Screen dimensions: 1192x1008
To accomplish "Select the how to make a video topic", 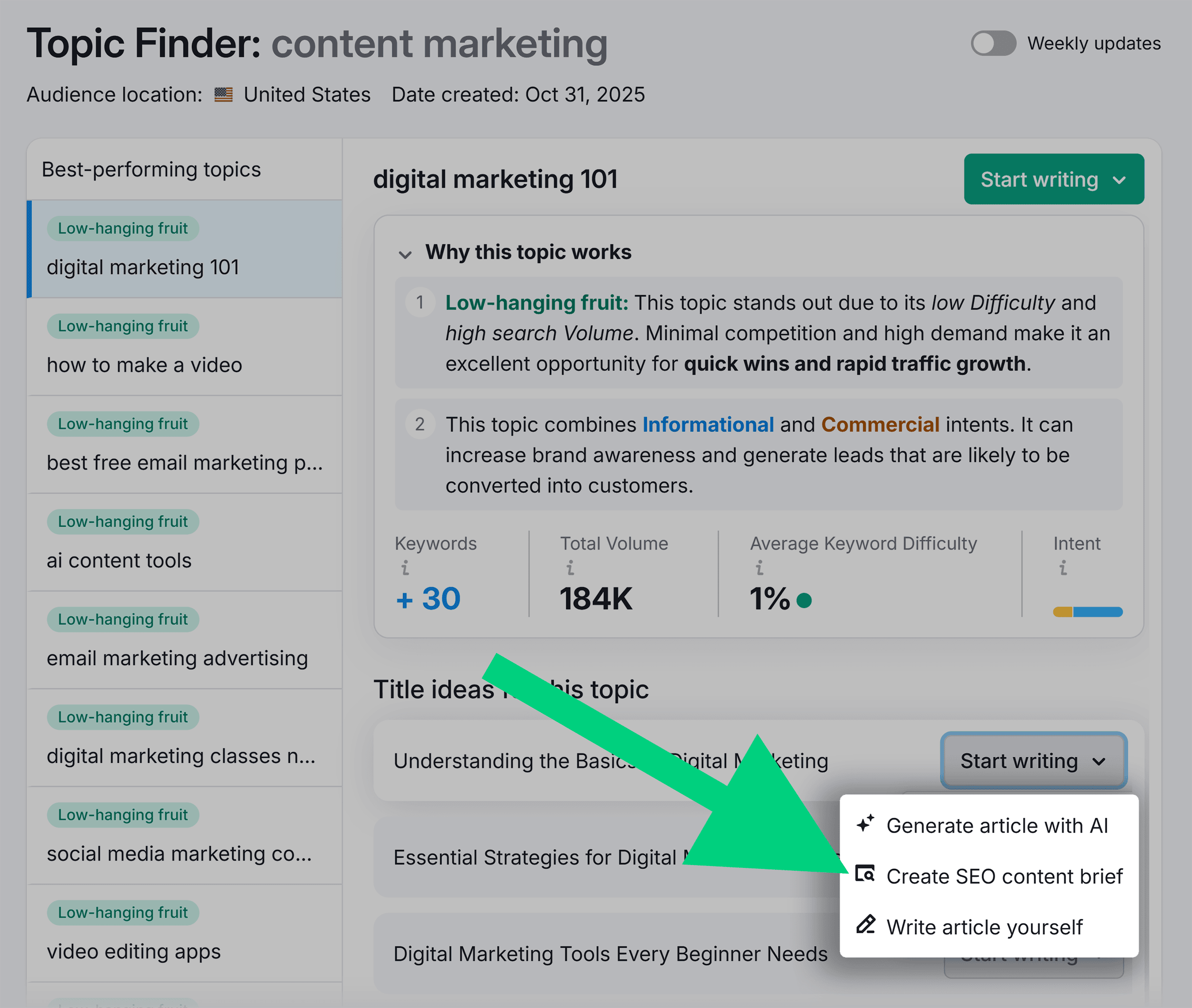I will click(x=144, y=365).
